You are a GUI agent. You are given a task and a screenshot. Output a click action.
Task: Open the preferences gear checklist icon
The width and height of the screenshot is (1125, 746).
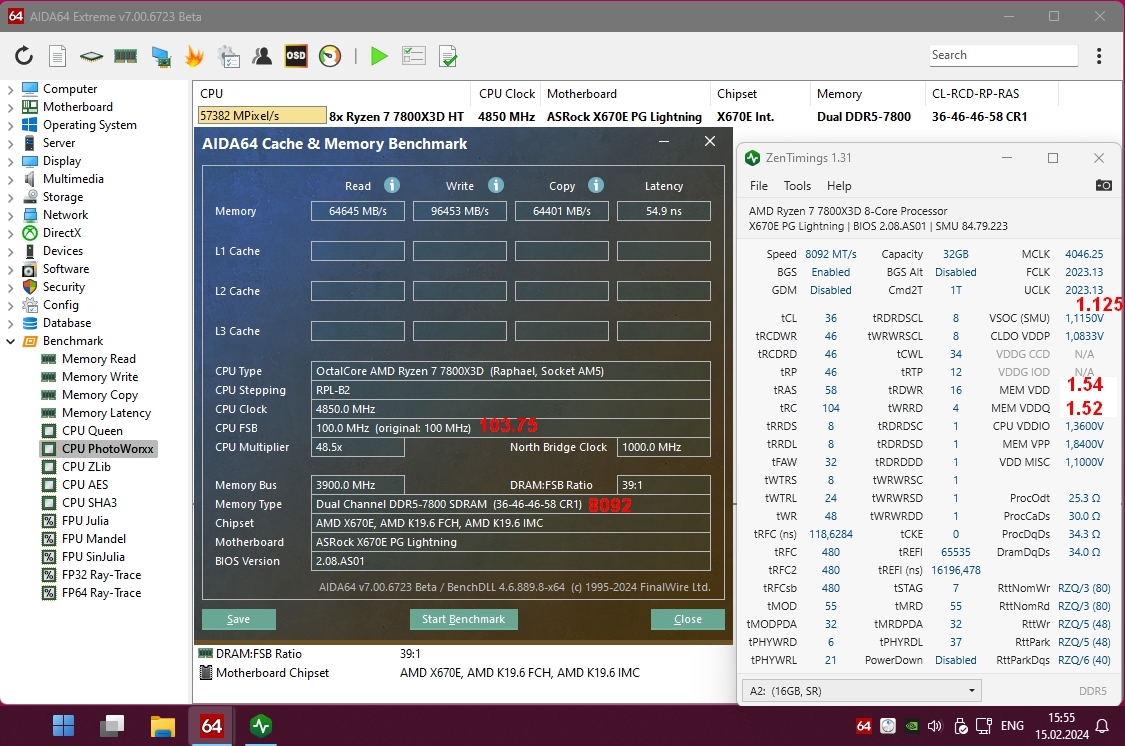point(229,57)
